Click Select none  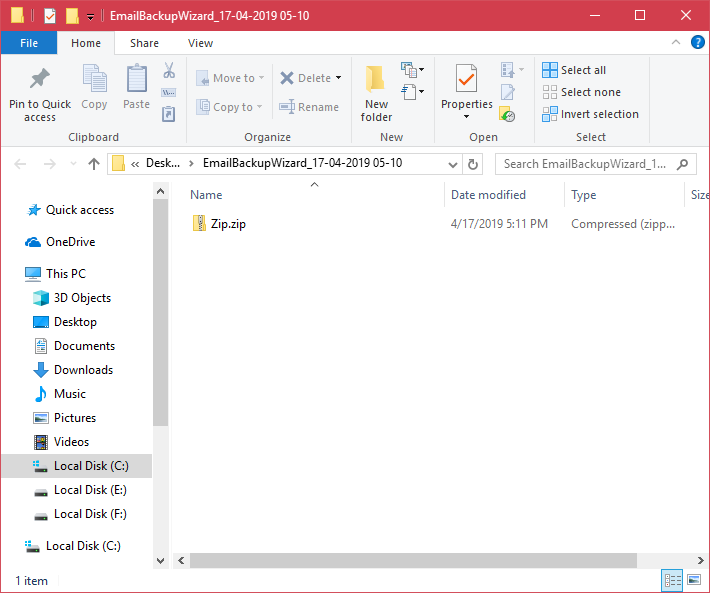582,92
